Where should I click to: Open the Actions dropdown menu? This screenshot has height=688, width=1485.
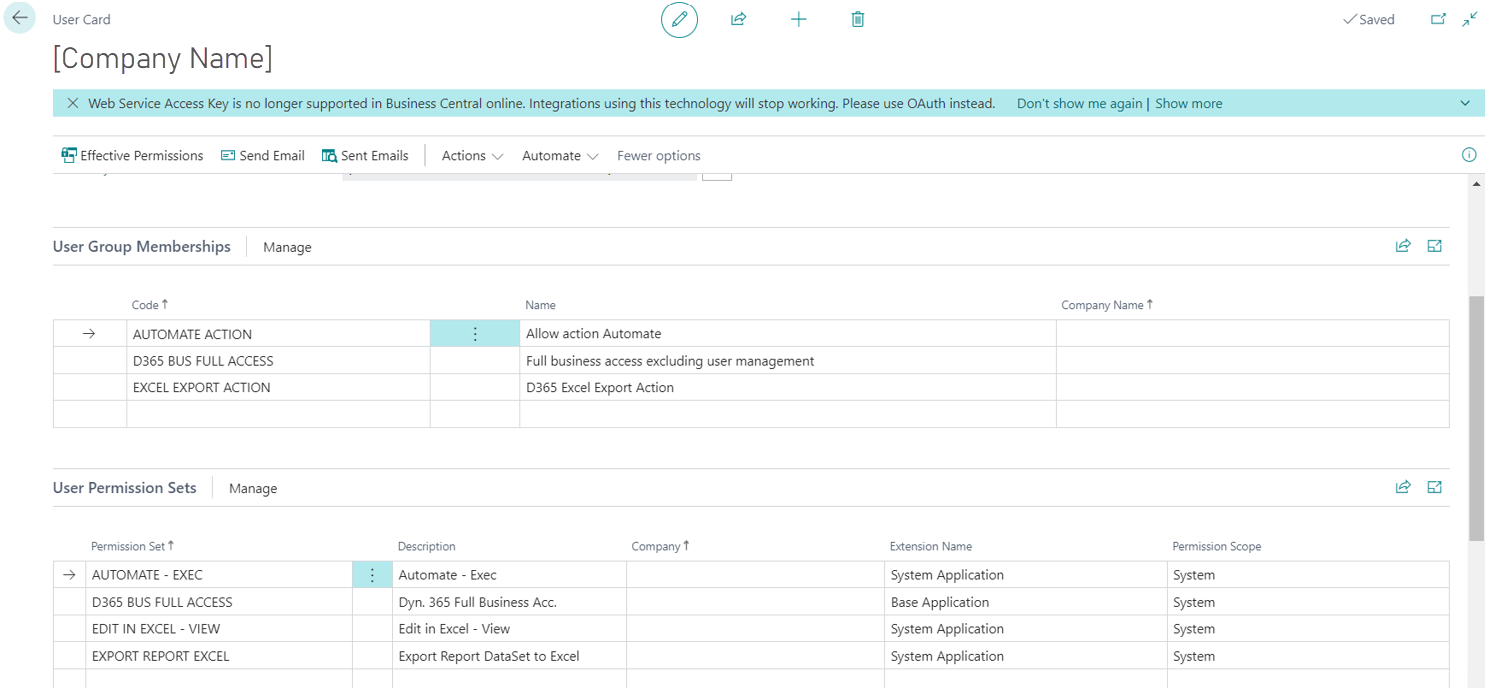472,156
